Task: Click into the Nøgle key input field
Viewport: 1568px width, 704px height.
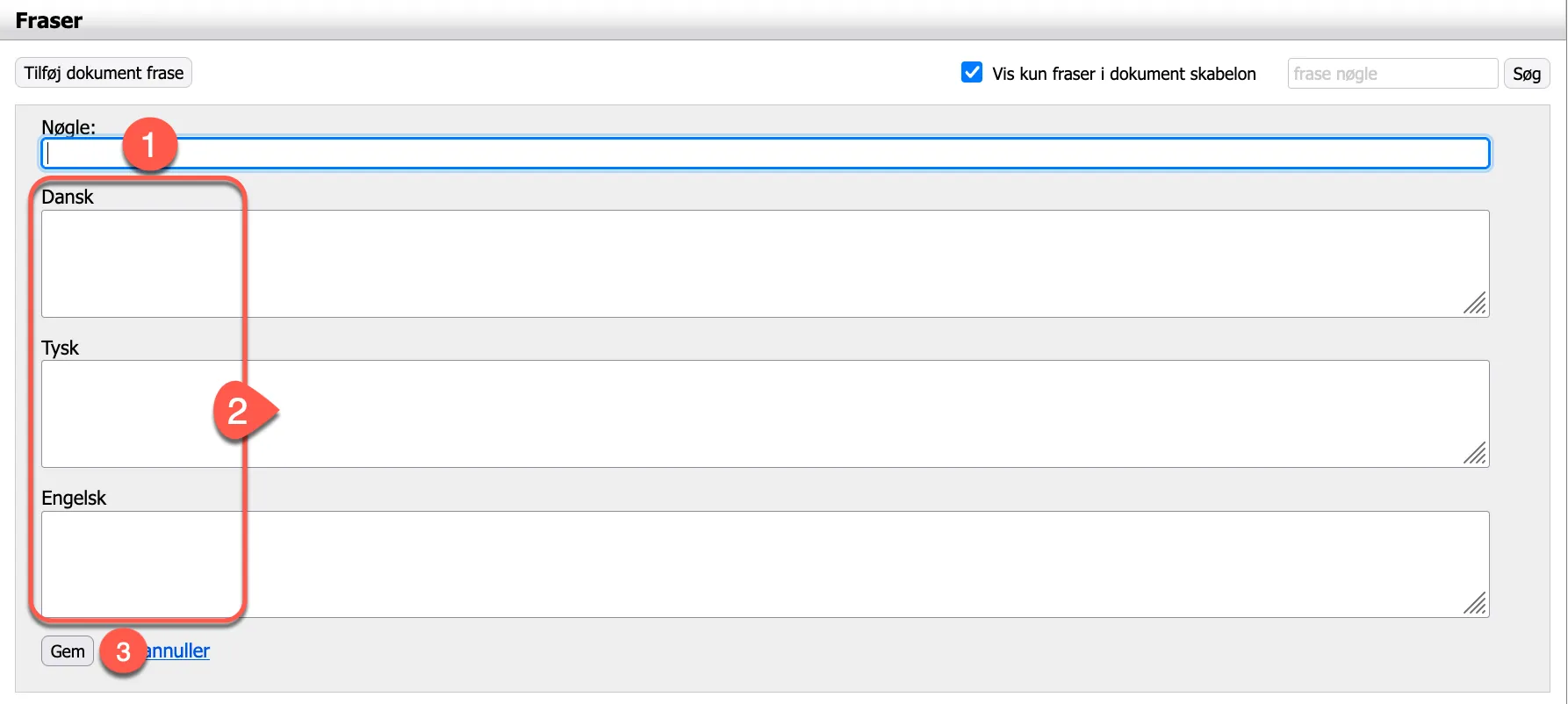Action: [x=790, y=154]
